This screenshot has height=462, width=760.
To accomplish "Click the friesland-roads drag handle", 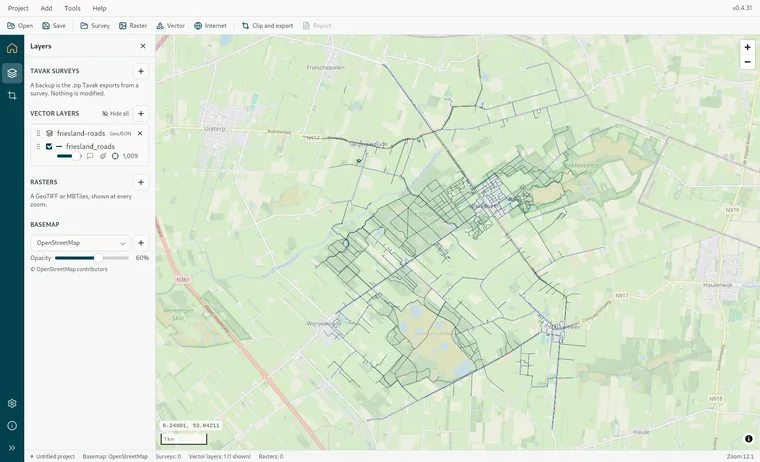I will (x=38, y=133).
